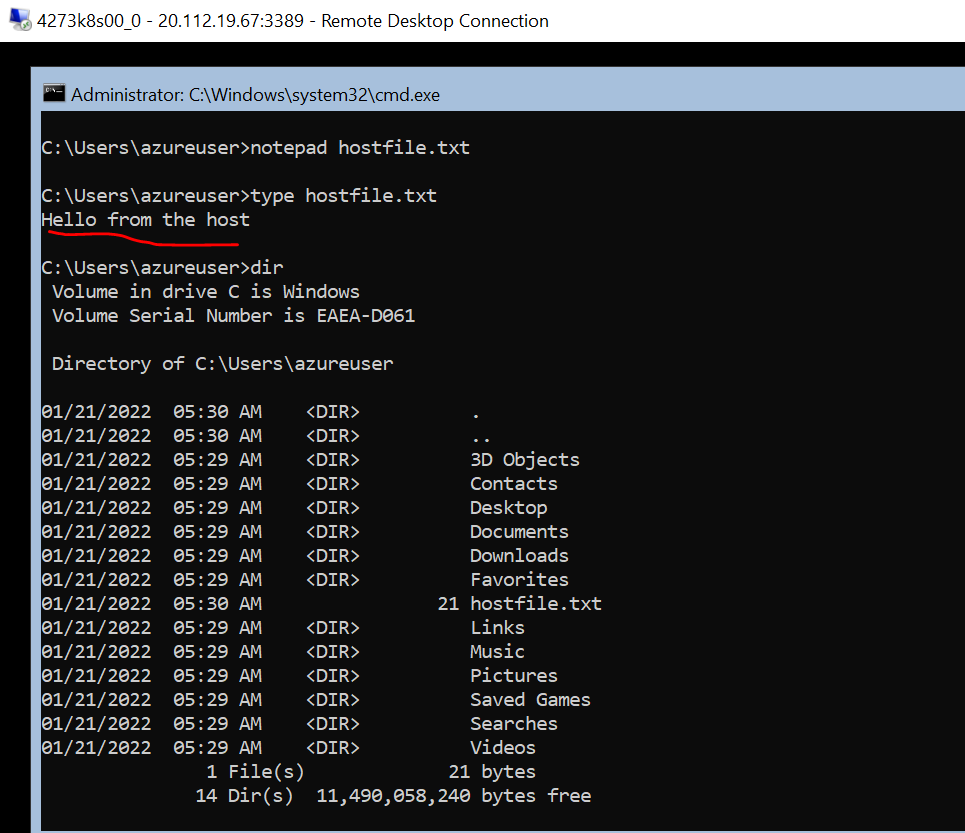The width and height of the screenshot is (965, 833).
Task: Click the Administrator cmd.exe window title text
Action: coord(255,95)
